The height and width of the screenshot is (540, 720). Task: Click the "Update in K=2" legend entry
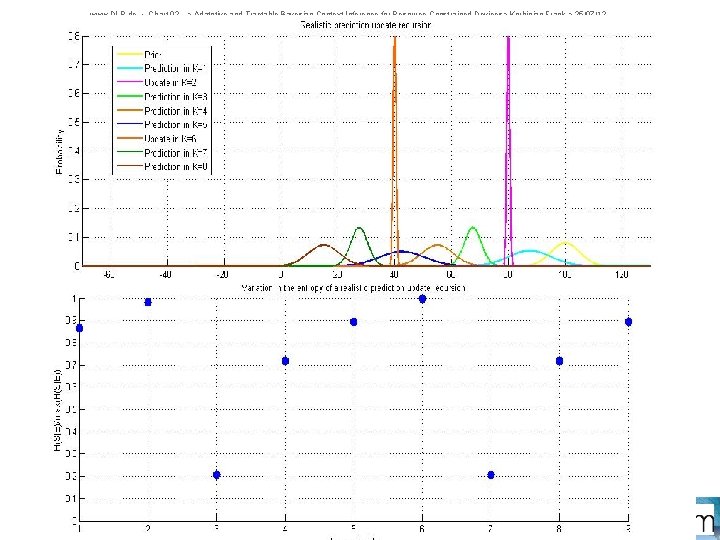[x=156, y=83]
